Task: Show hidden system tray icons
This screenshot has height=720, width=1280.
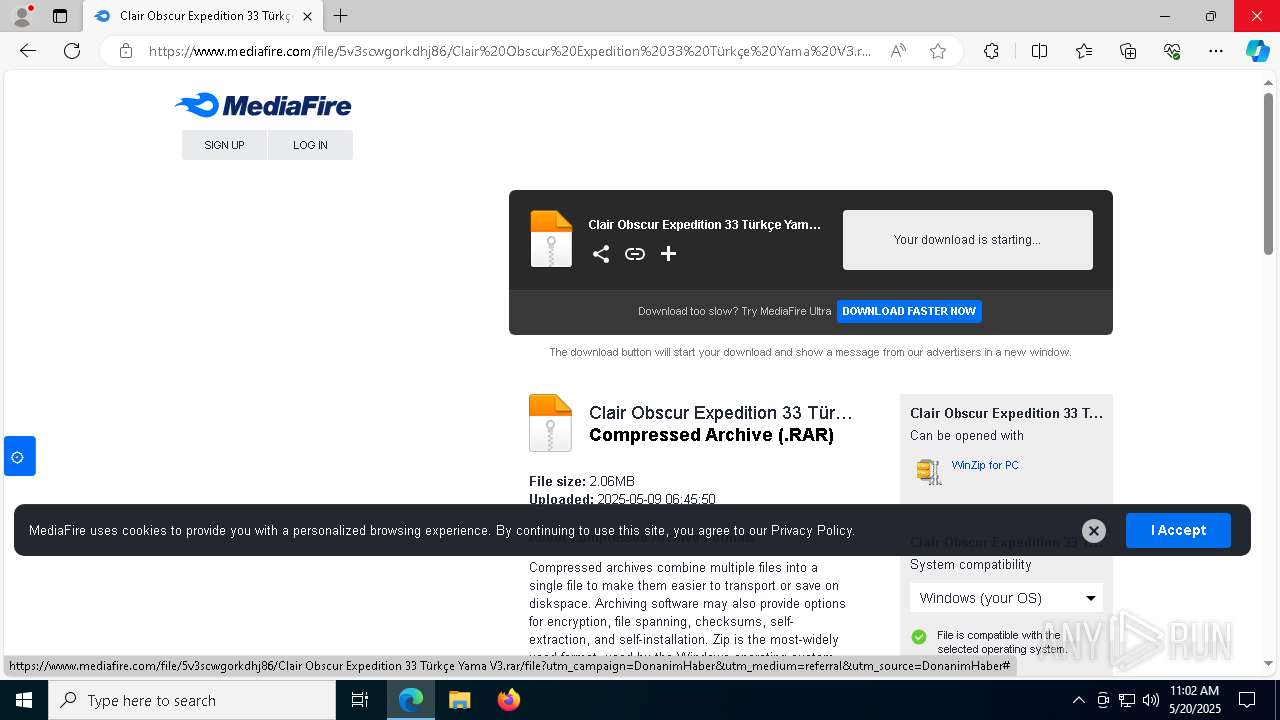Action: pyautogui.click(x=1078, y=700)
